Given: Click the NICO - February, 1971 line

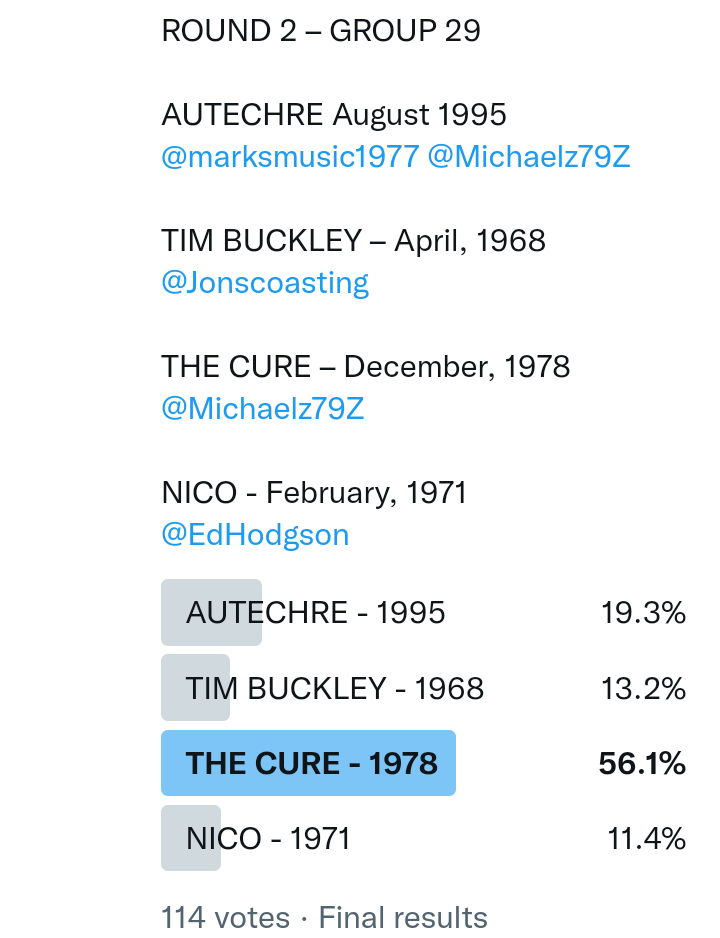Looking at the screenshot, I should (x=314, y=493).
